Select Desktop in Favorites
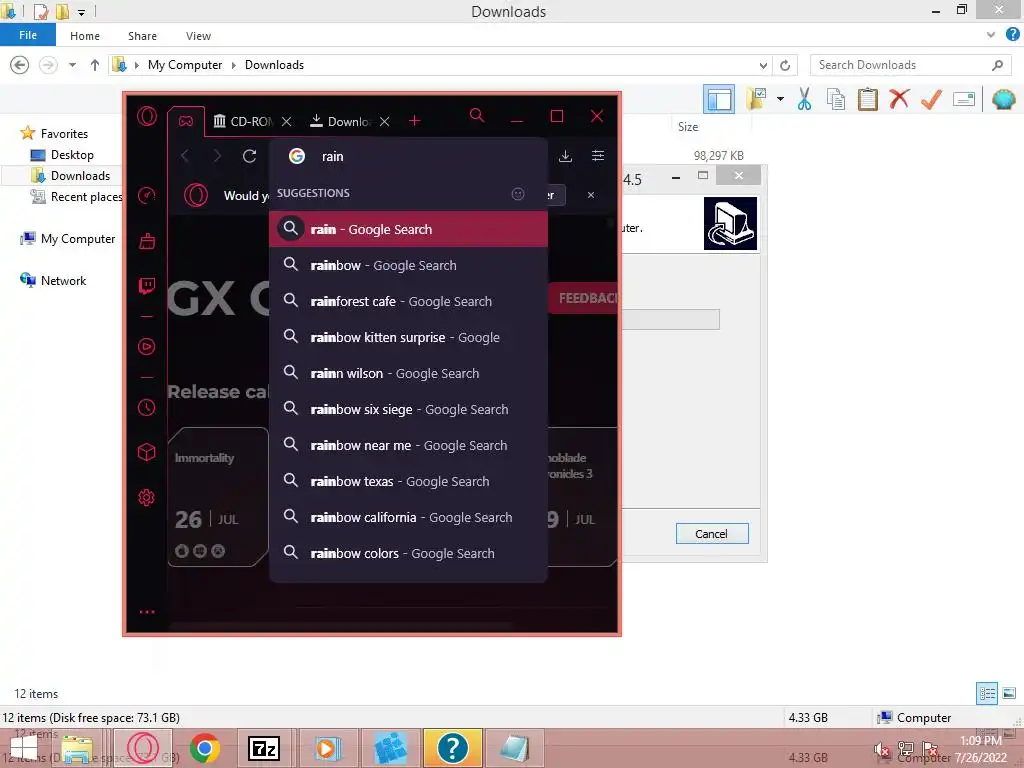 coord(72,155)
